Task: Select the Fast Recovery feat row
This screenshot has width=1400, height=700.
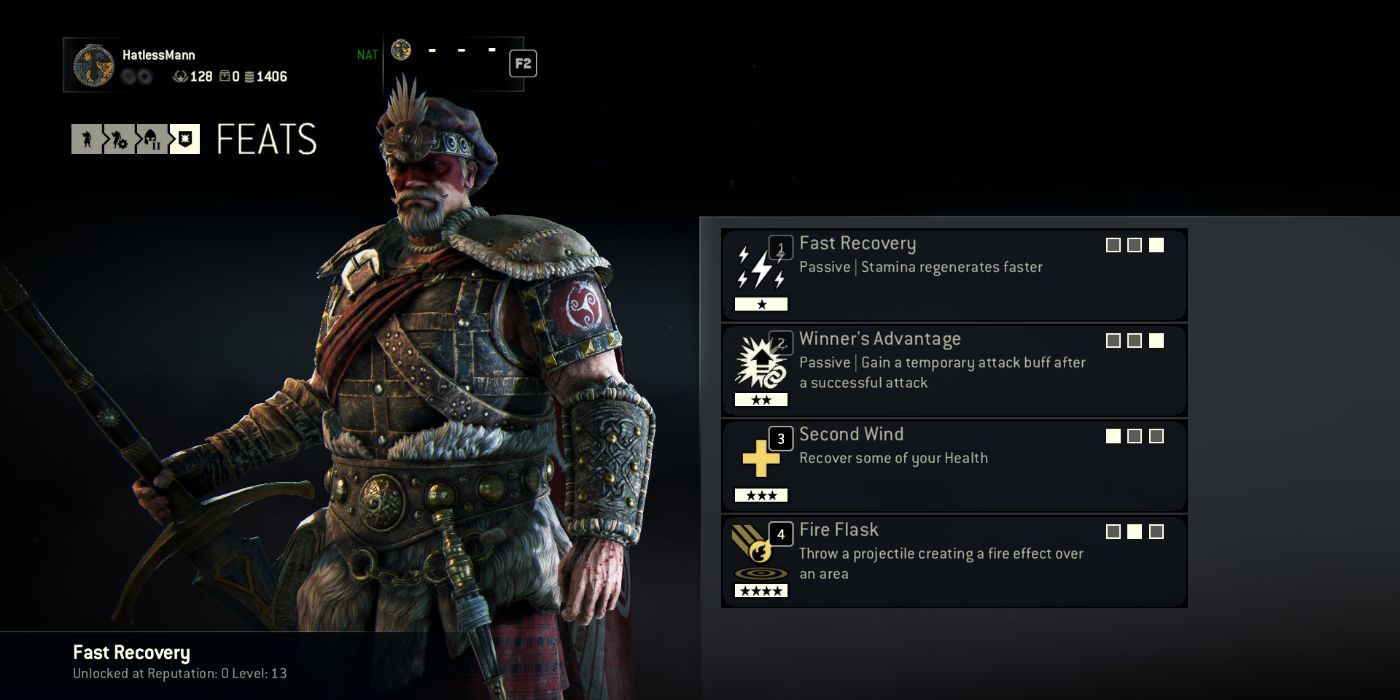Action: 954,275
